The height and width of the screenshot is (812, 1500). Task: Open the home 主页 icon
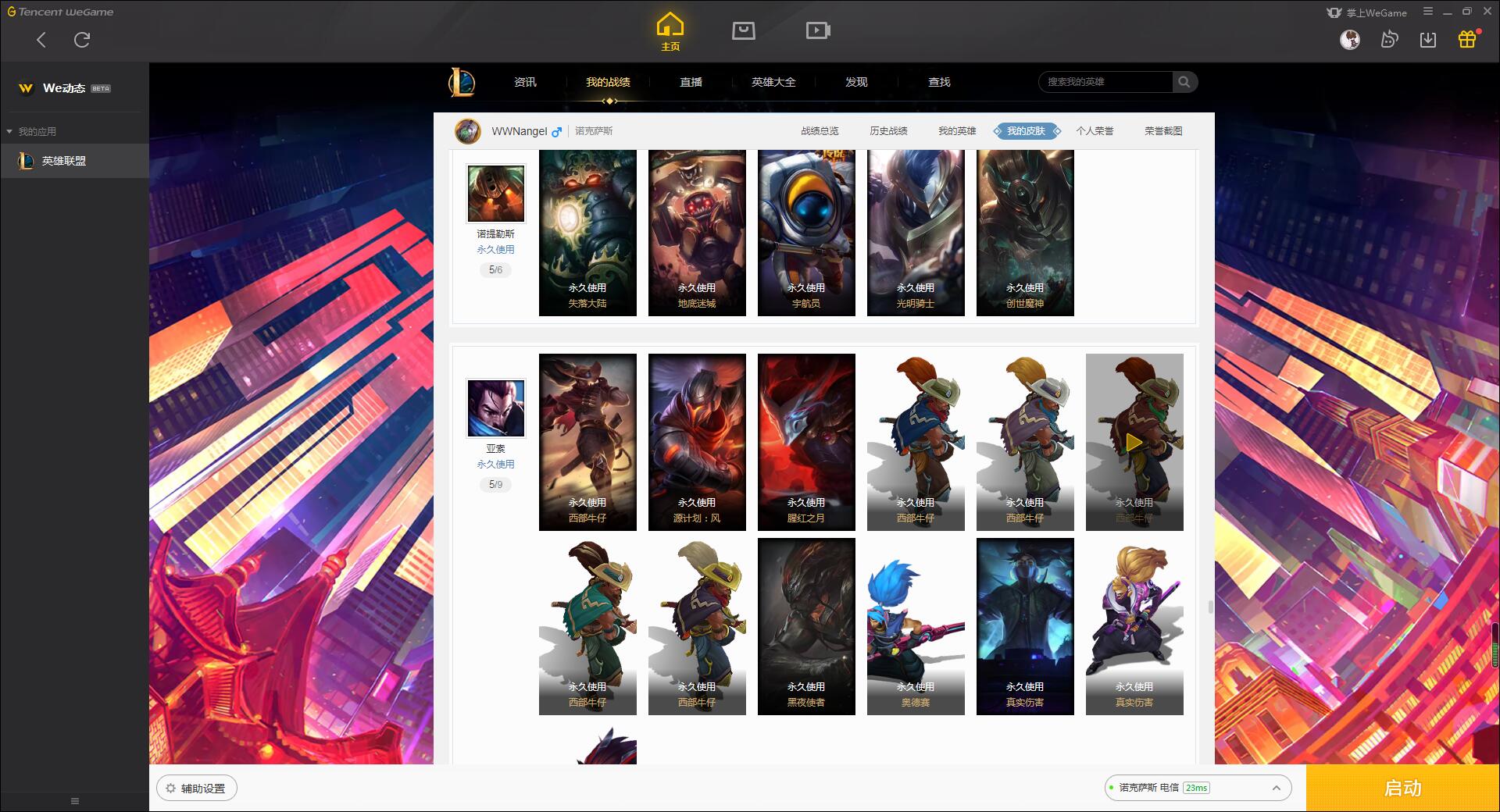(x=670, y=31)
